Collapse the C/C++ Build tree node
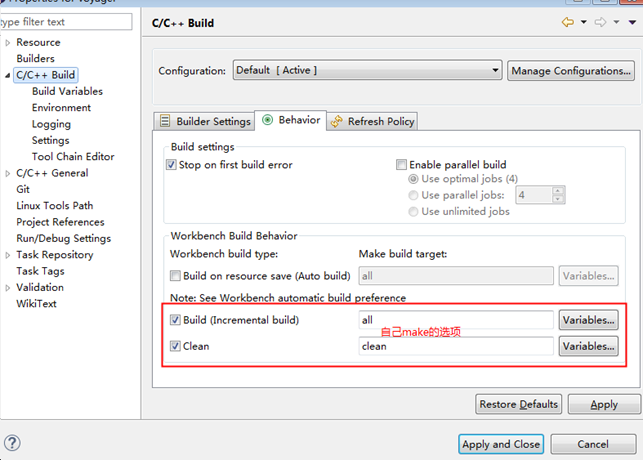Screen dimensions: 643x460 pyautogui.click(x=7, y=75)
